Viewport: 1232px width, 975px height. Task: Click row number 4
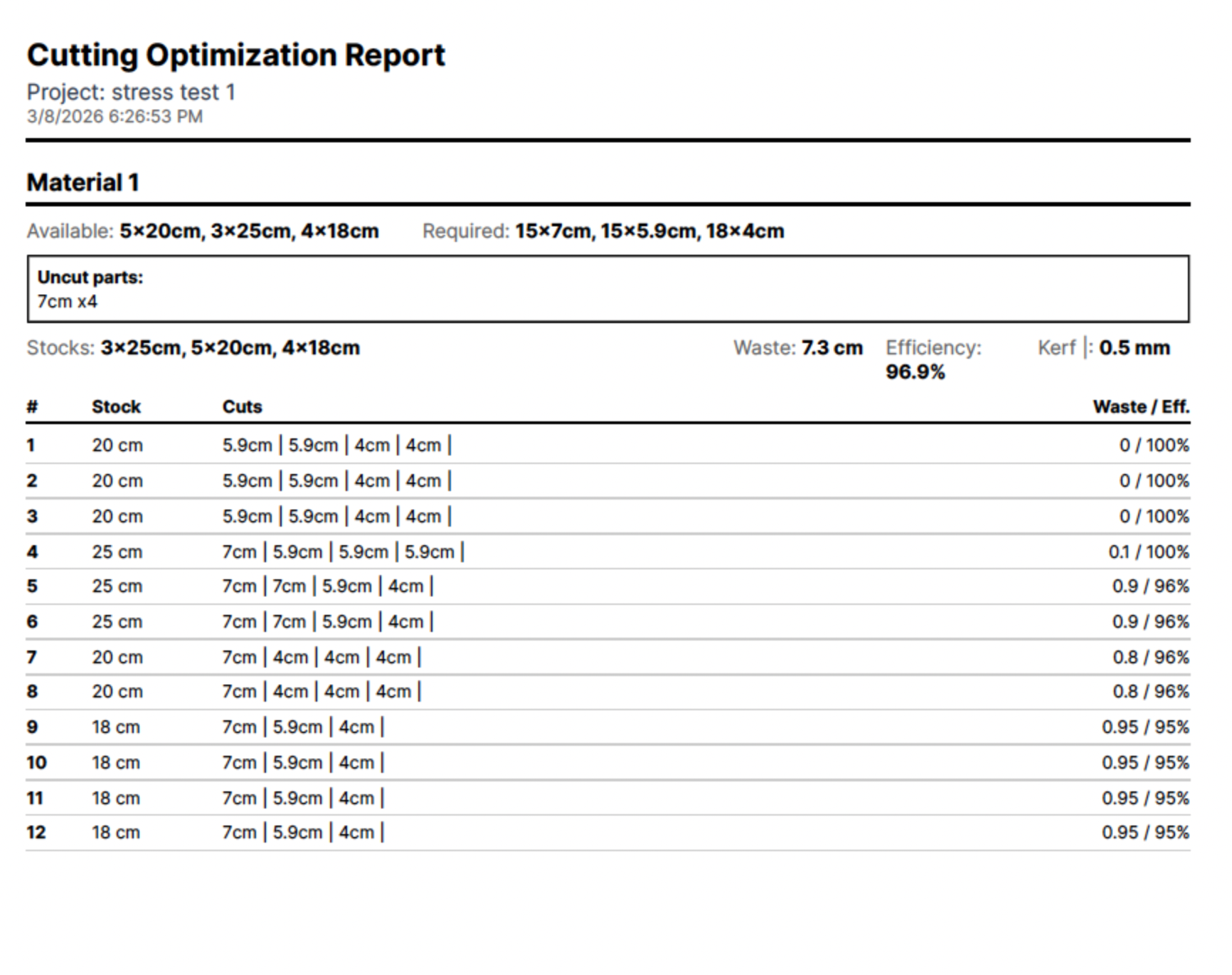coord(32,552)
